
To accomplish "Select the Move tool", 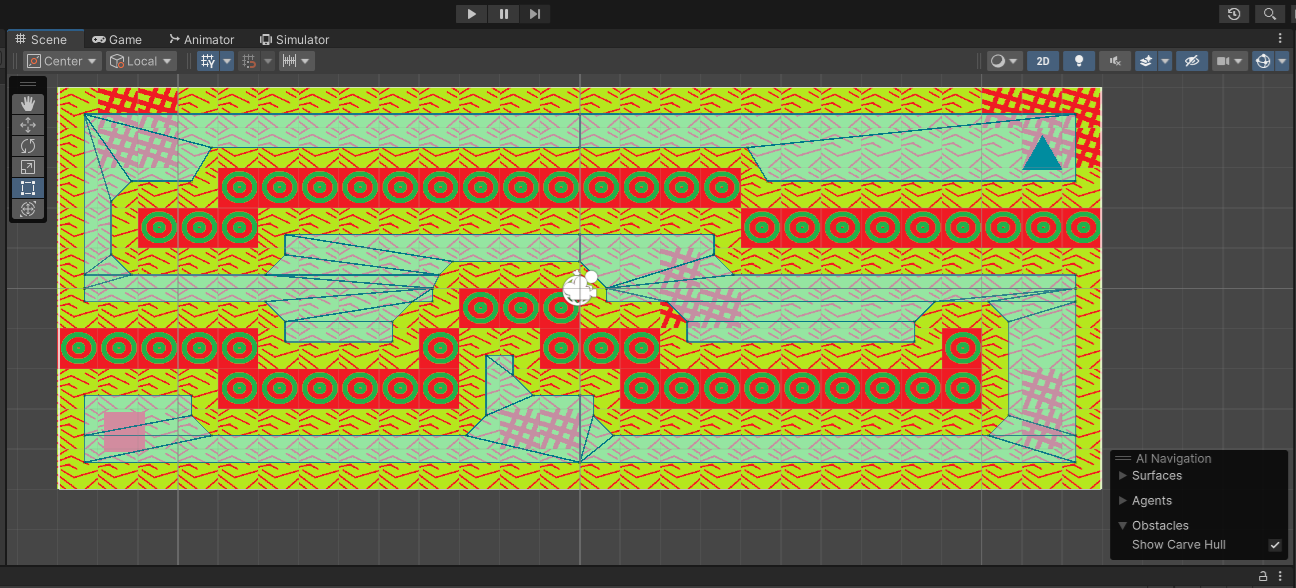I will 28,125.
